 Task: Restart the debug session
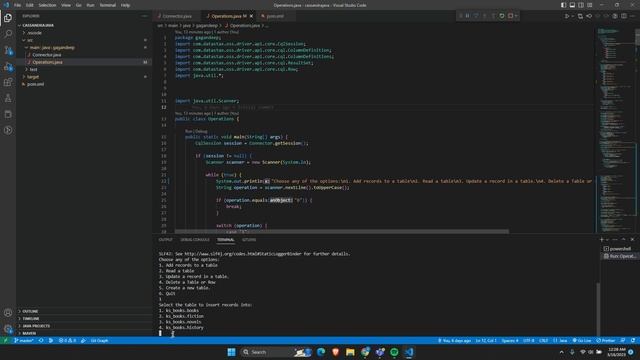point(502,16)
